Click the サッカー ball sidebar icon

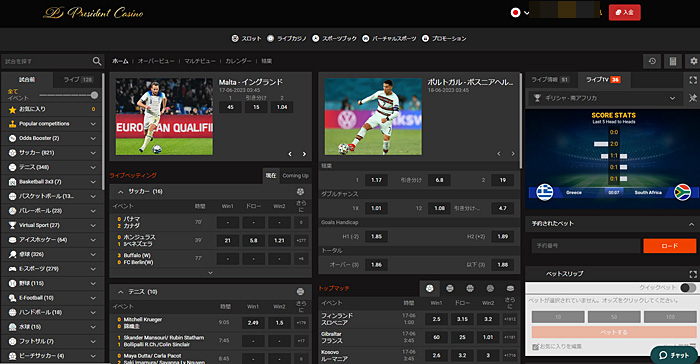tap(12, 153)
